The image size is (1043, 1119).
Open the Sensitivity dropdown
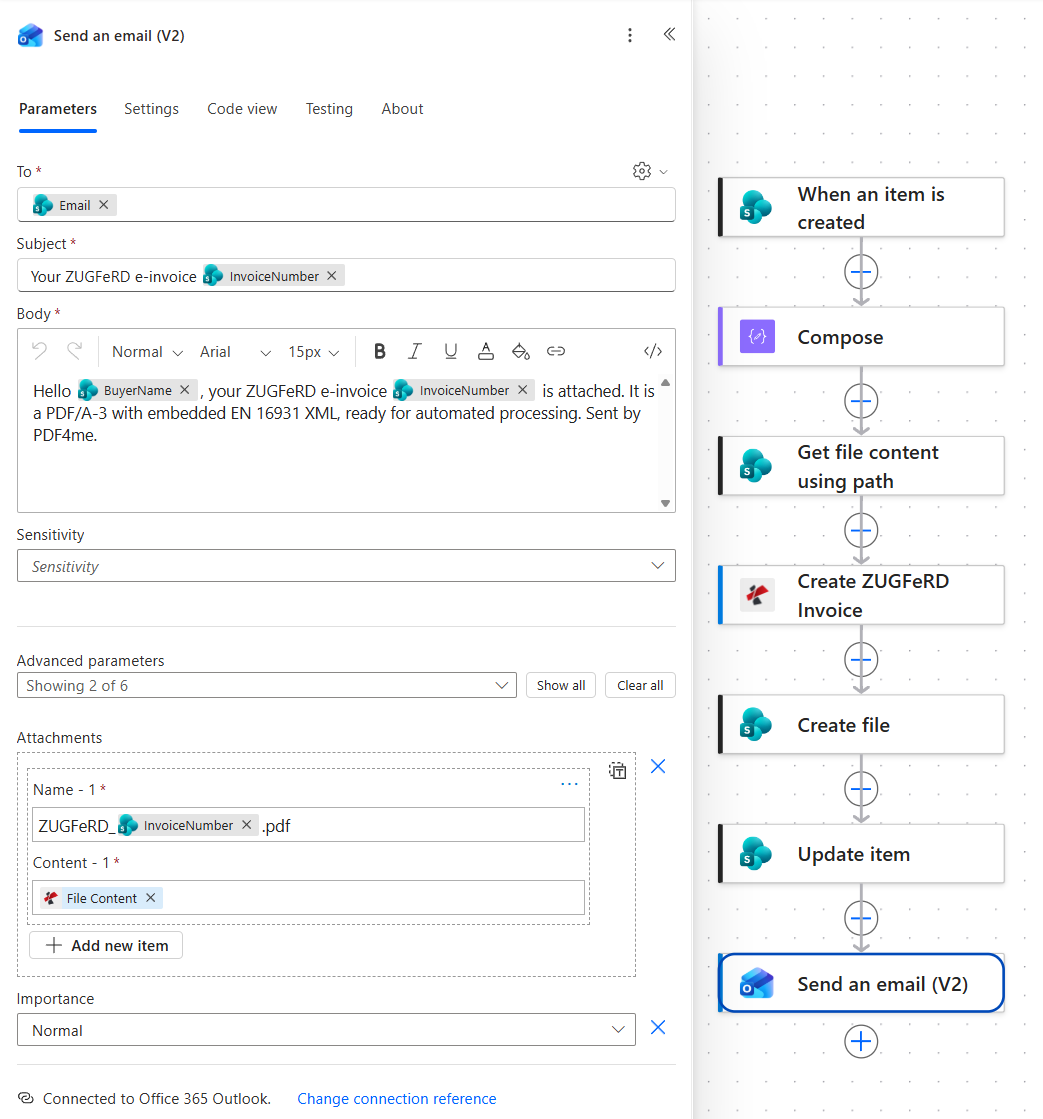coord(346,566)
